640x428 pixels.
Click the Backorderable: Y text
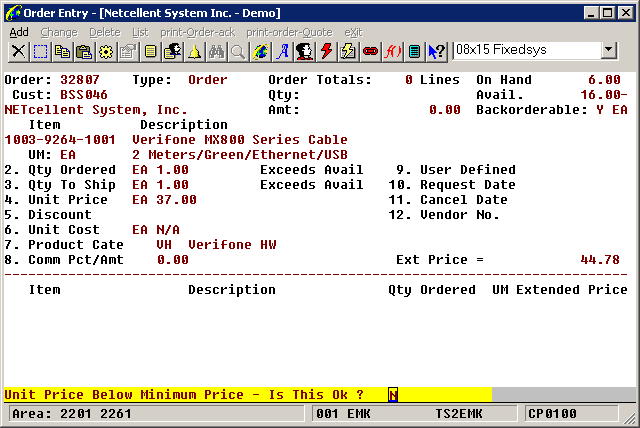(540, 110)
